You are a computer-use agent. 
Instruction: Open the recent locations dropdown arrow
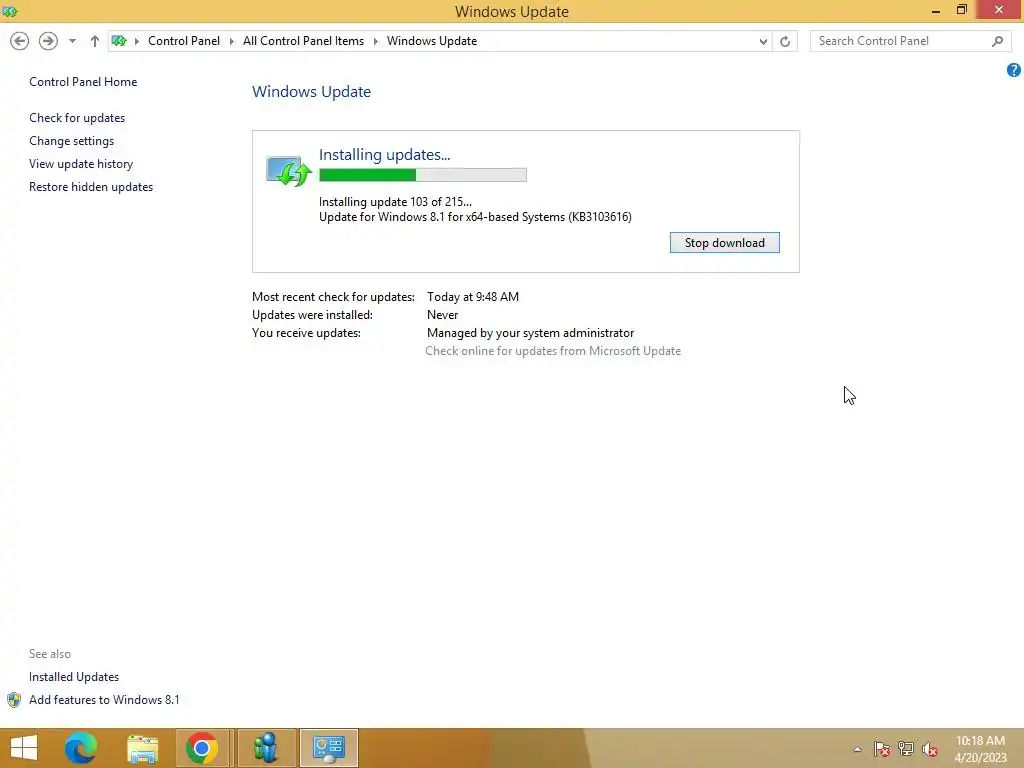[x=72, y=41]
